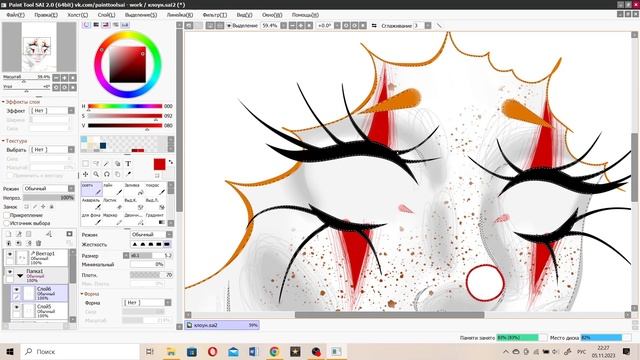
Task: Open brush Режим dropdown
Action: click(151, 235)
